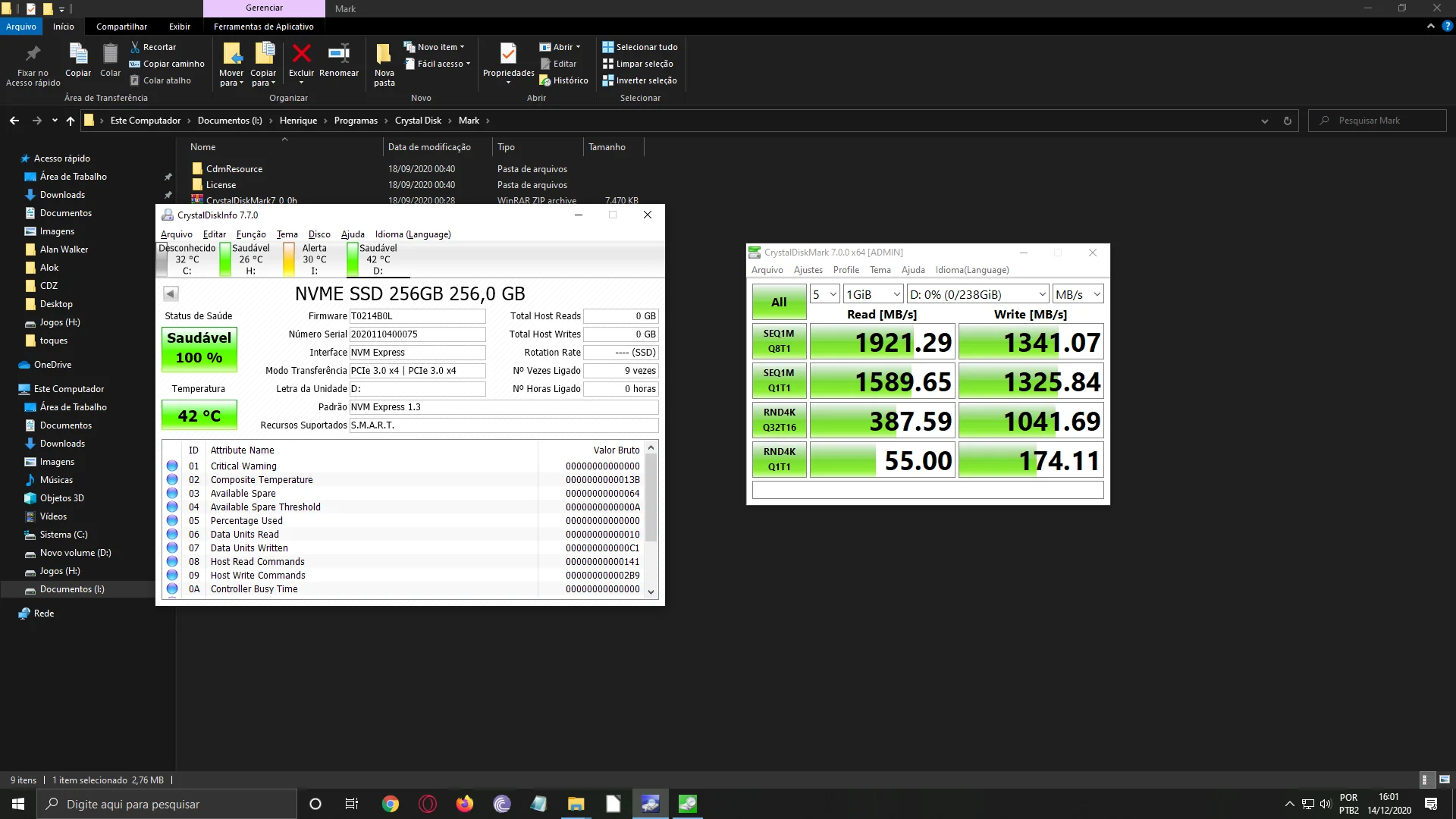Open the MB/s unit dropdown

point(1077,294)
